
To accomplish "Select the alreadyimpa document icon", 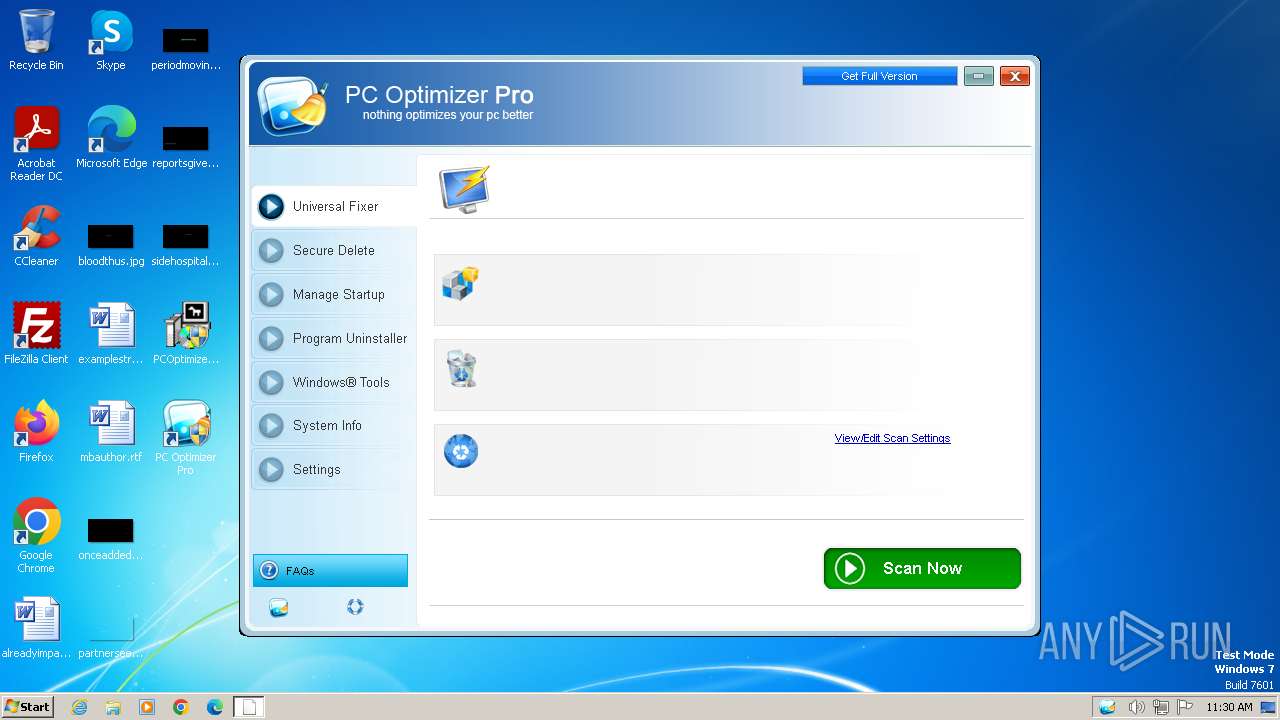I will tap(36, 628).
